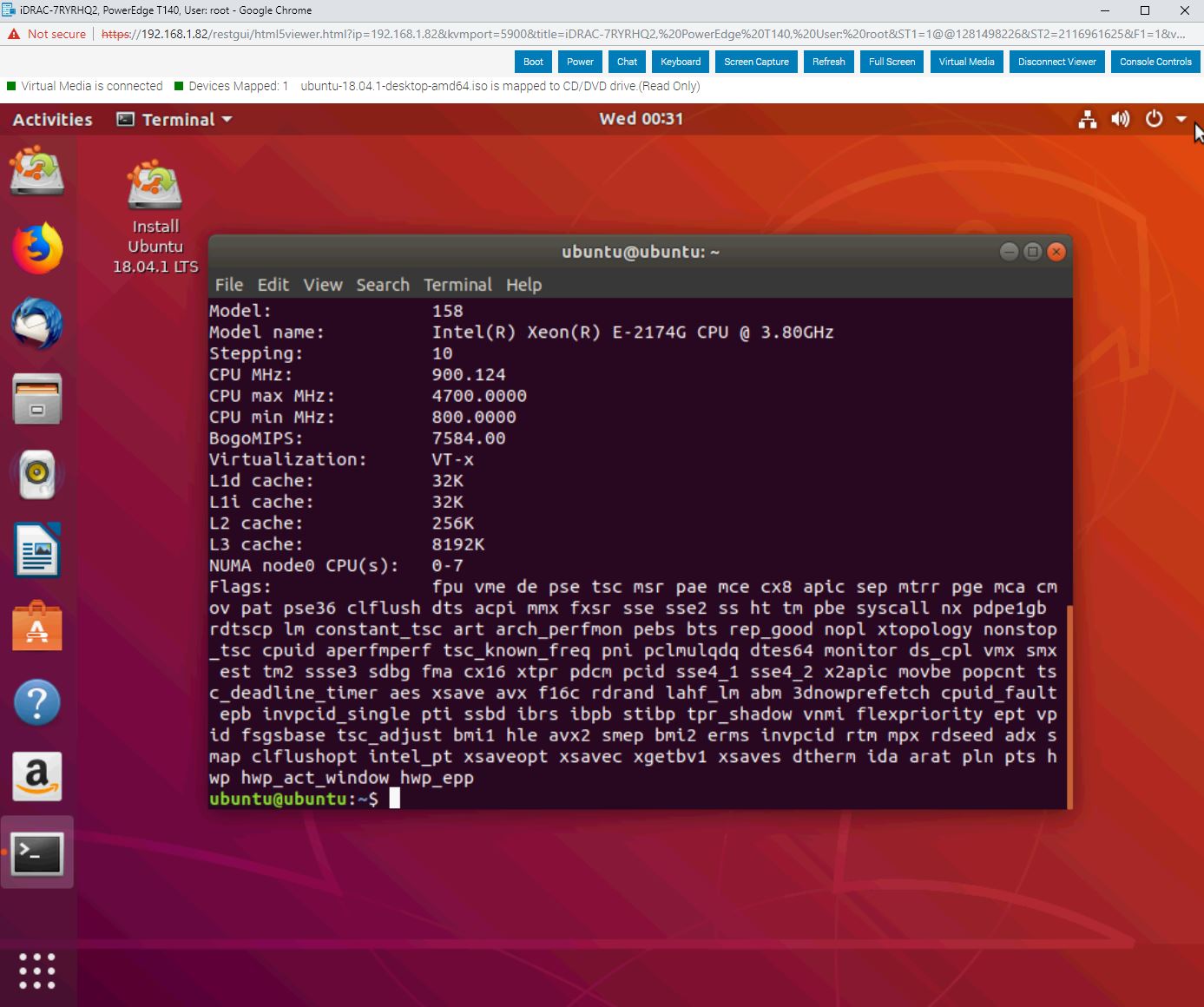The height and width of the screenshot is (1007, 1204).
Task: Select the Terminal icon in the dock
Action: 37,853
